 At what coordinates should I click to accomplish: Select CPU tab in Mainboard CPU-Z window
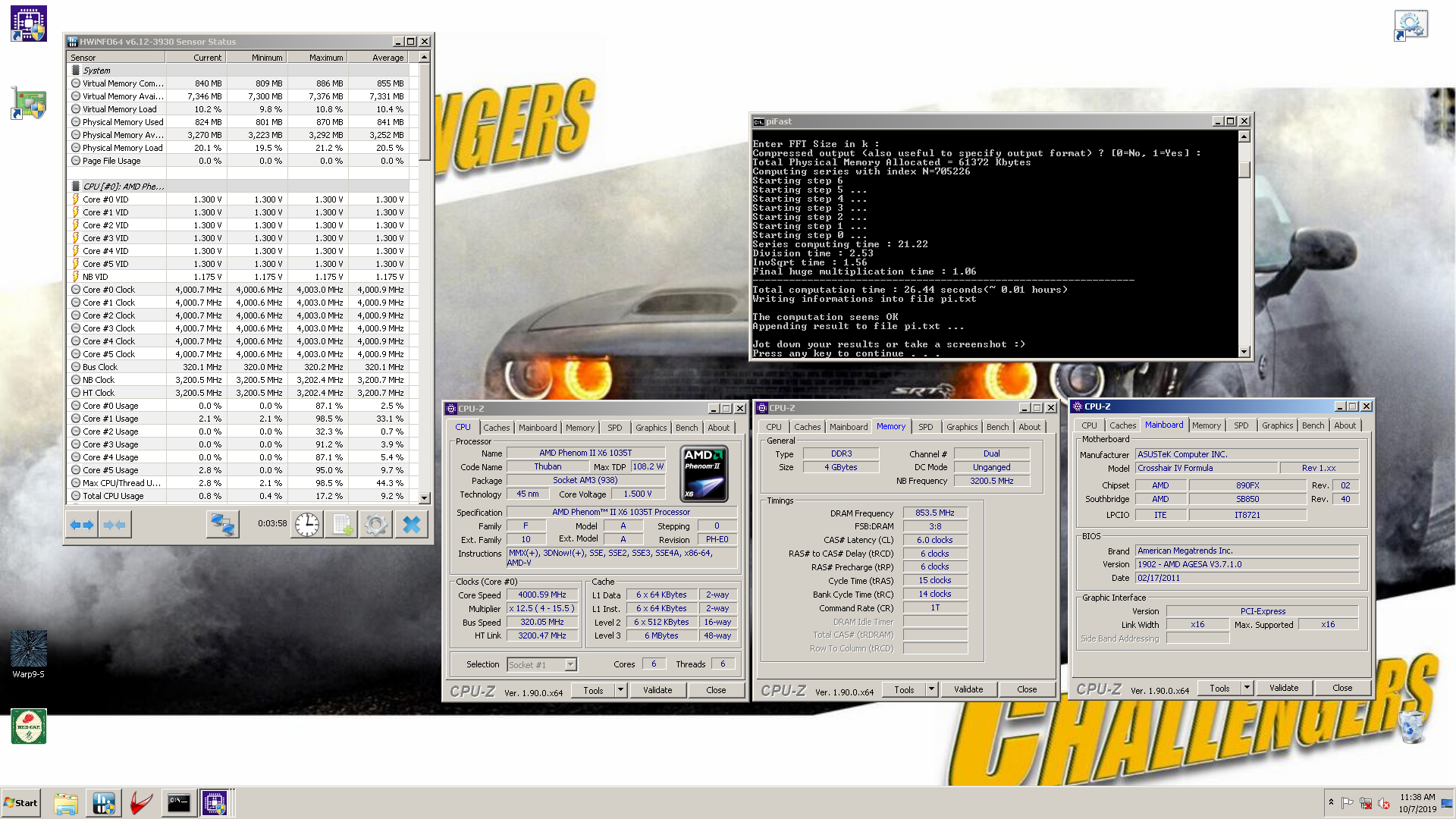coord(1089,425)
